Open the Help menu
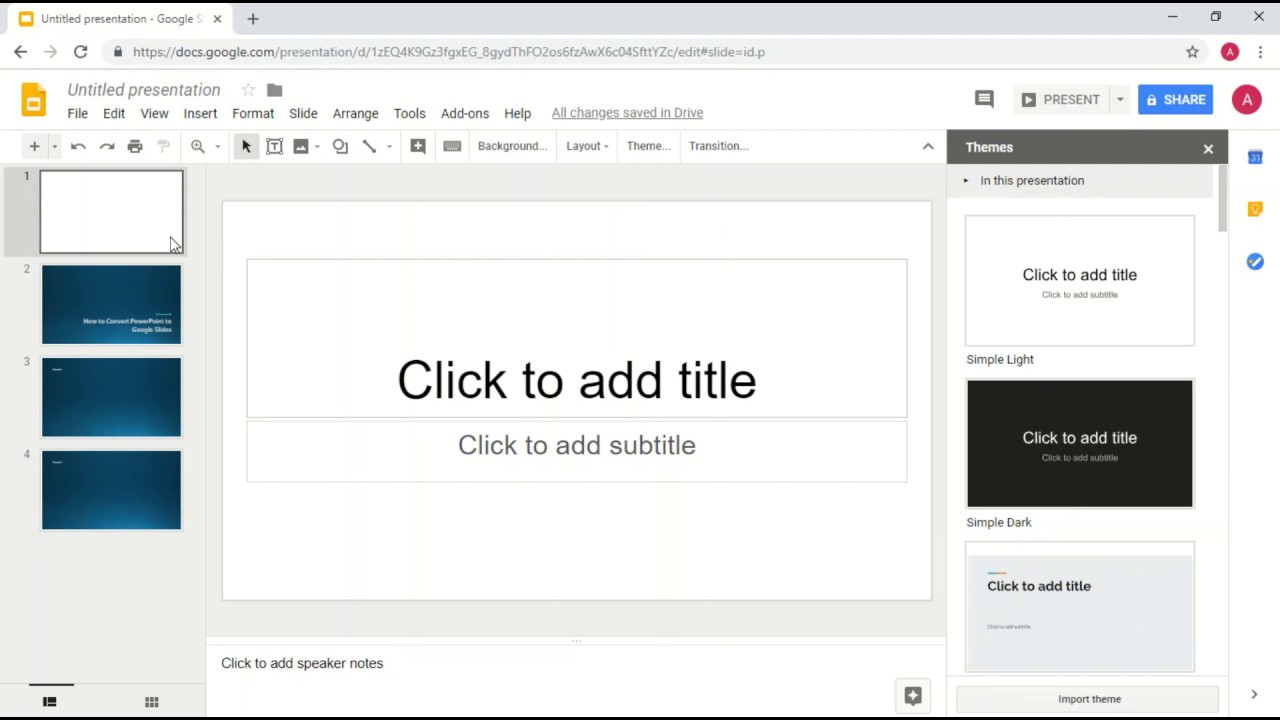The width and height of the screenshot is (1280, 720). (x=517, y=113)
